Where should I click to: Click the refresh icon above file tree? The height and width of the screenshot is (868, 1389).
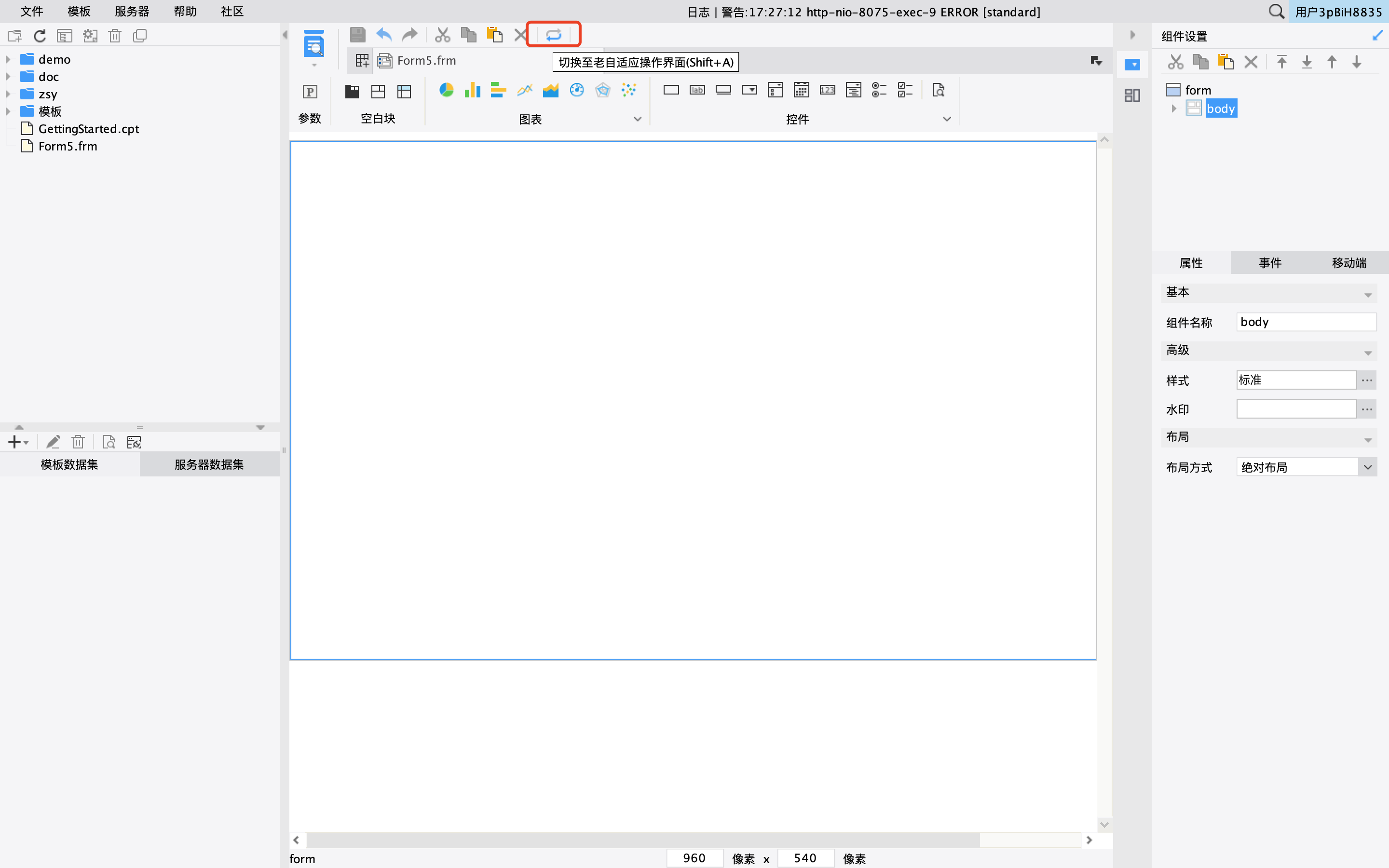point(40,36)
